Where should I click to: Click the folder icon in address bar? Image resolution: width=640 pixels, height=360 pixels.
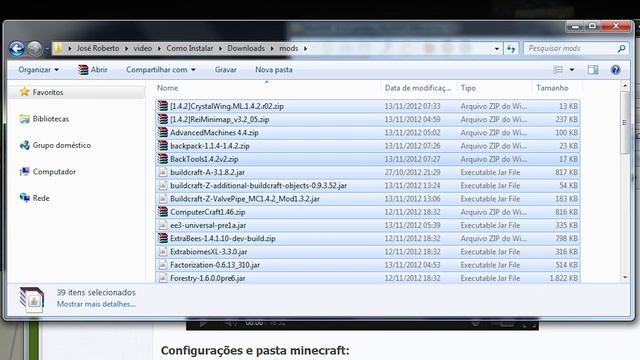click(59, 49)
